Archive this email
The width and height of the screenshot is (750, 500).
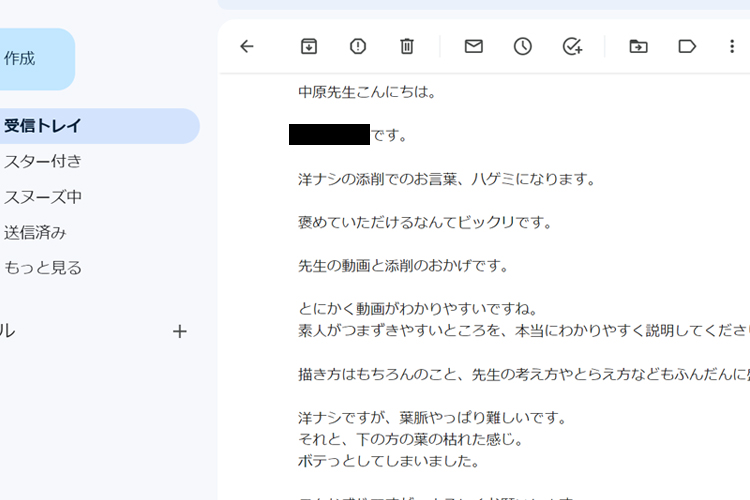pyautogui.click(x=309, y=46)
